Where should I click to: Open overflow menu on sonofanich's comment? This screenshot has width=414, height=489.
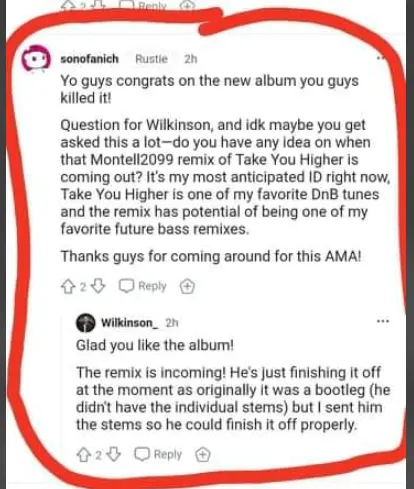tap(381, 58)
